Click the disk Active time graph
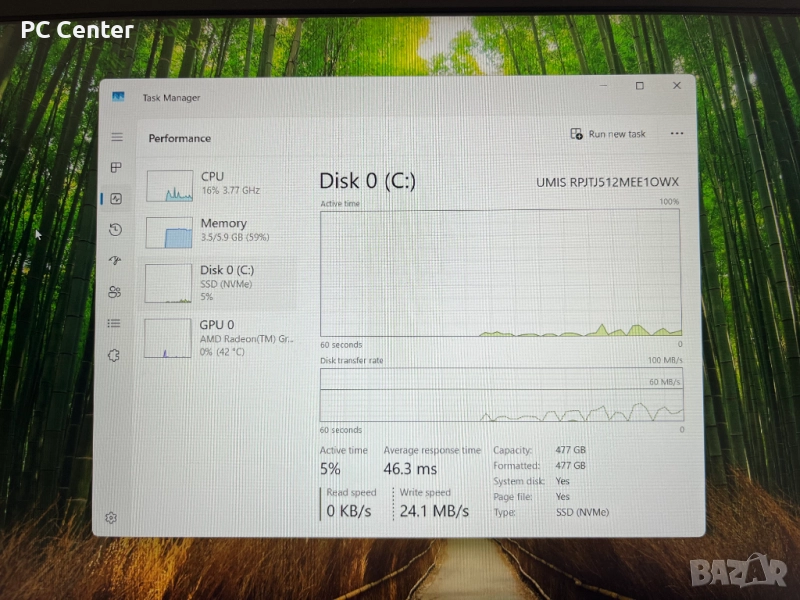 coord(501,272)
